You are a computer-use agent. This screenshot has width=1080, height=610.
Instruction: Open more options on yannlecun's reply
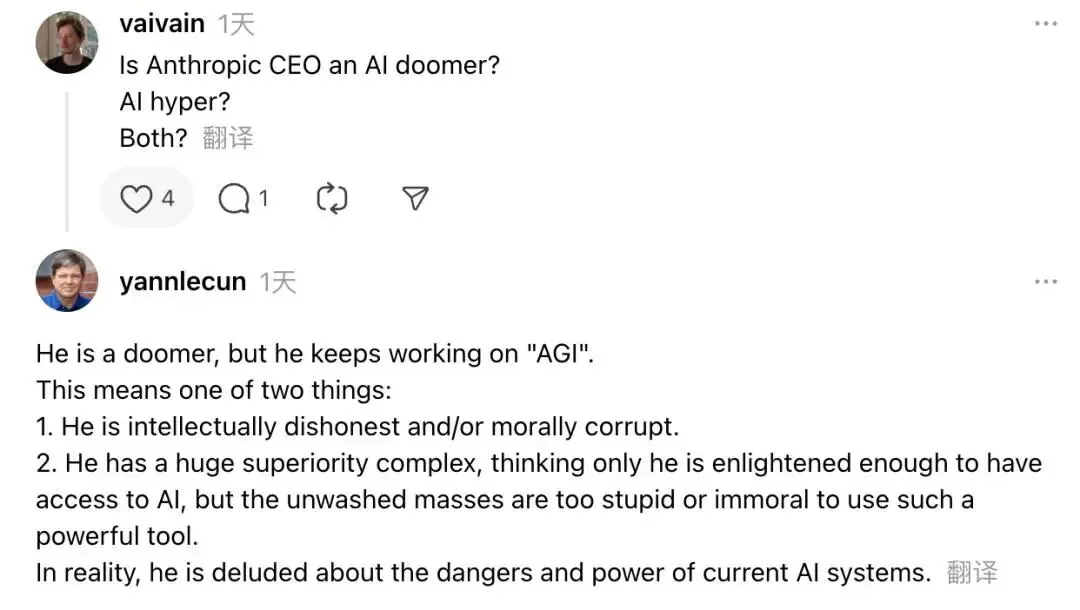point(1046,282)
